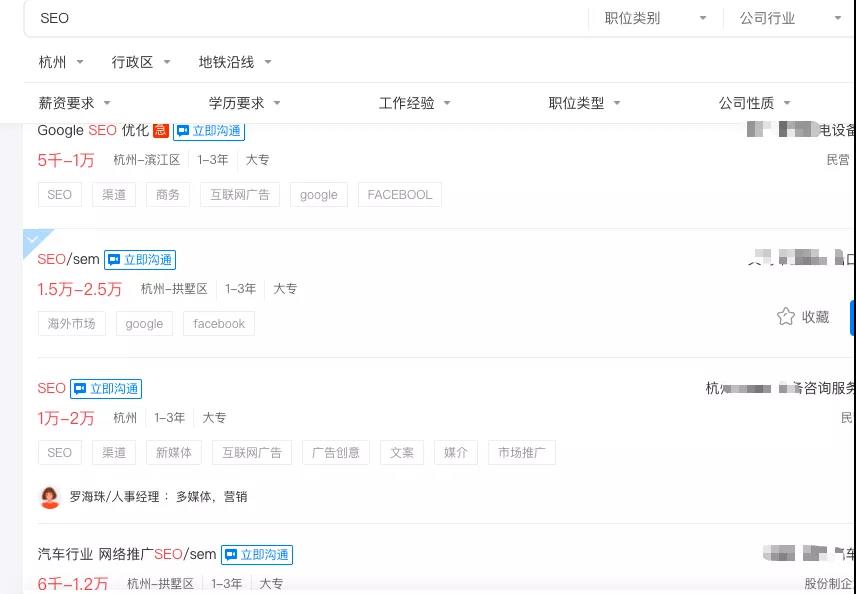
Task: Expand the 薪资要求 filter
Action: [74, 103]
